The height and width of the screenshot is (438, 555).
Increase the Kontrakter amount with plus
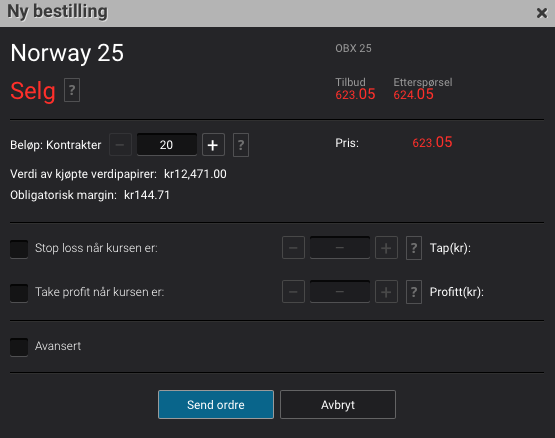coord(213,144)
